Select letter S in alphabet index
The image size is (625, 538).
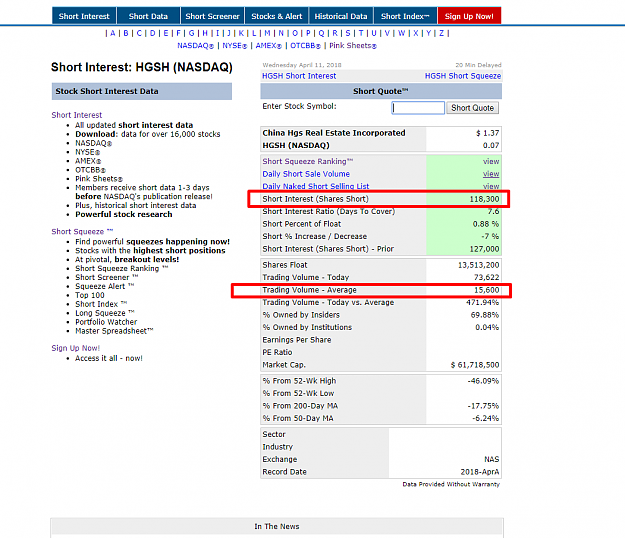[x=348, y=33]
